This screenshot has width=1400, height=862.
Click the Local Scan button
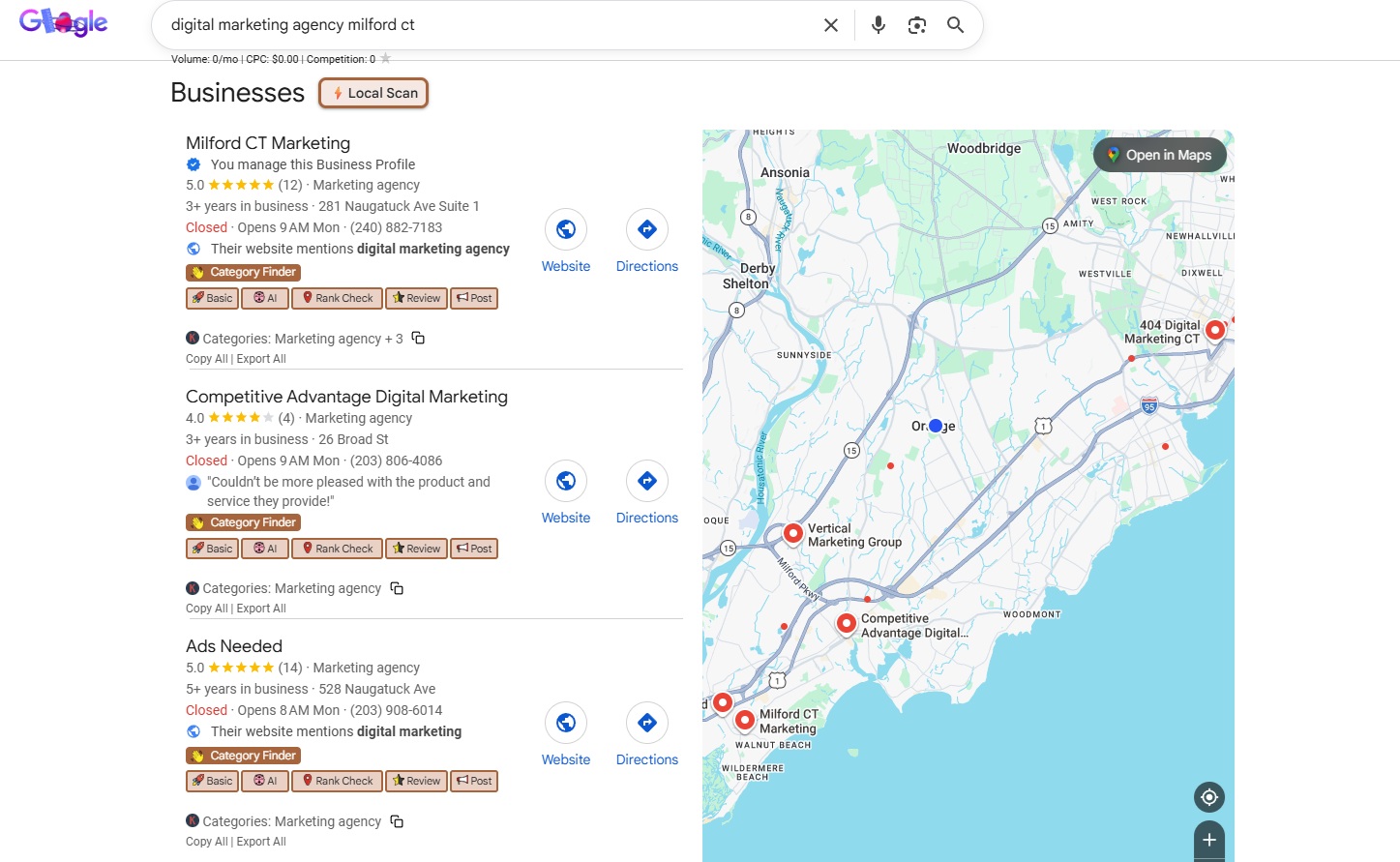point(373,93)
